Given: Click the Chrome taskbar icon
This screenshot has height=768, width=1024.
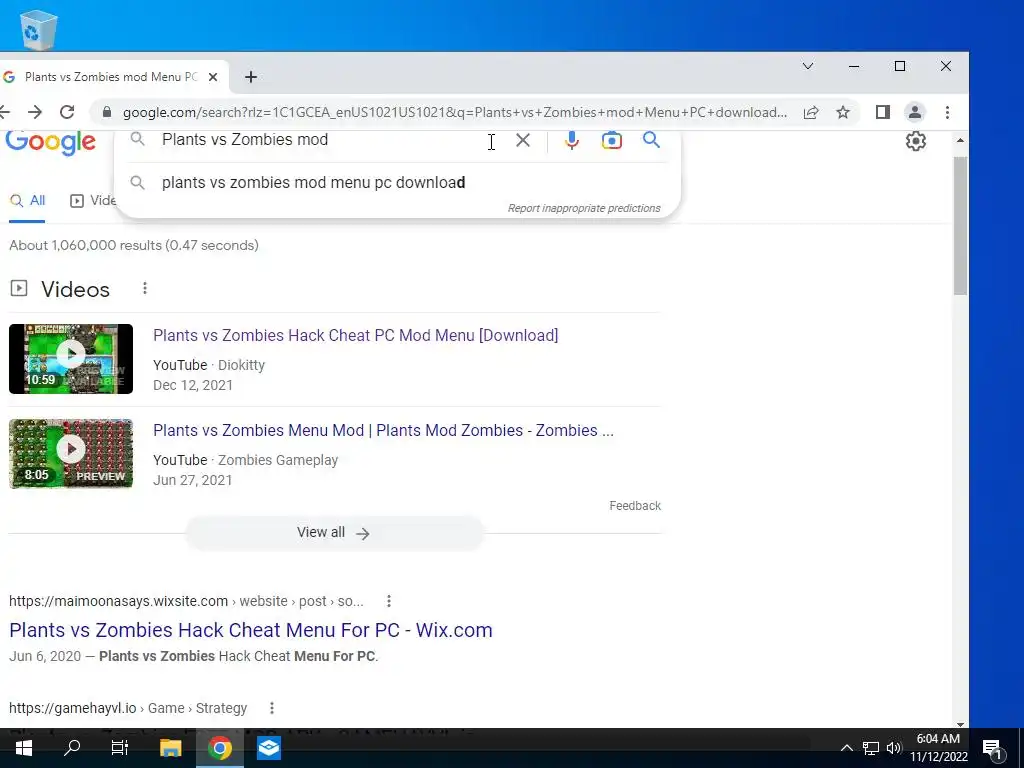Looking at the screenshot, I should pyautogui.click(x=220, y=747).
